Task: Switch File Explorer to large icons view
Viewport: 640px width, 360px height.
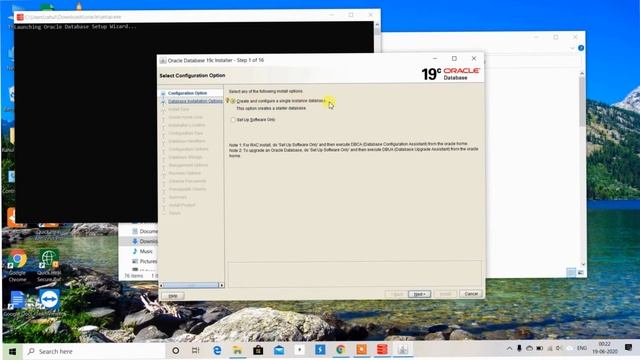Action: pyautogui.click(x=580, y=272)
